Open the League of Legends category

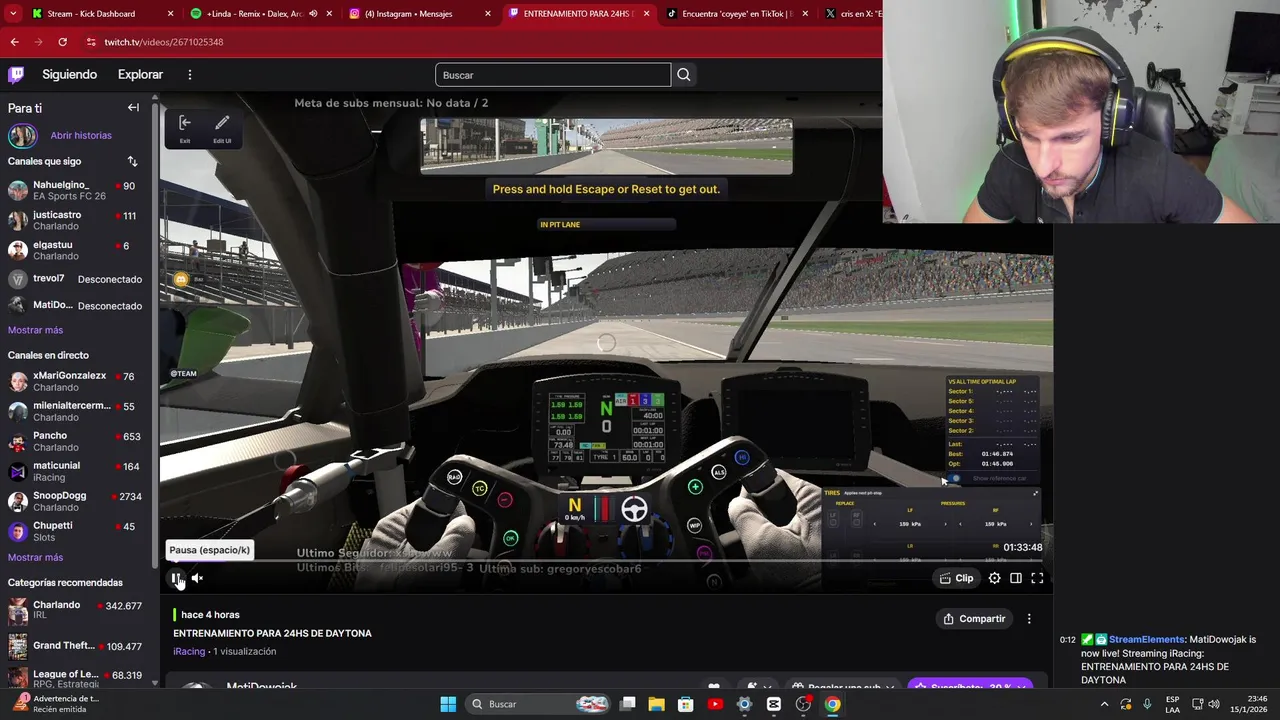point(78,679)
